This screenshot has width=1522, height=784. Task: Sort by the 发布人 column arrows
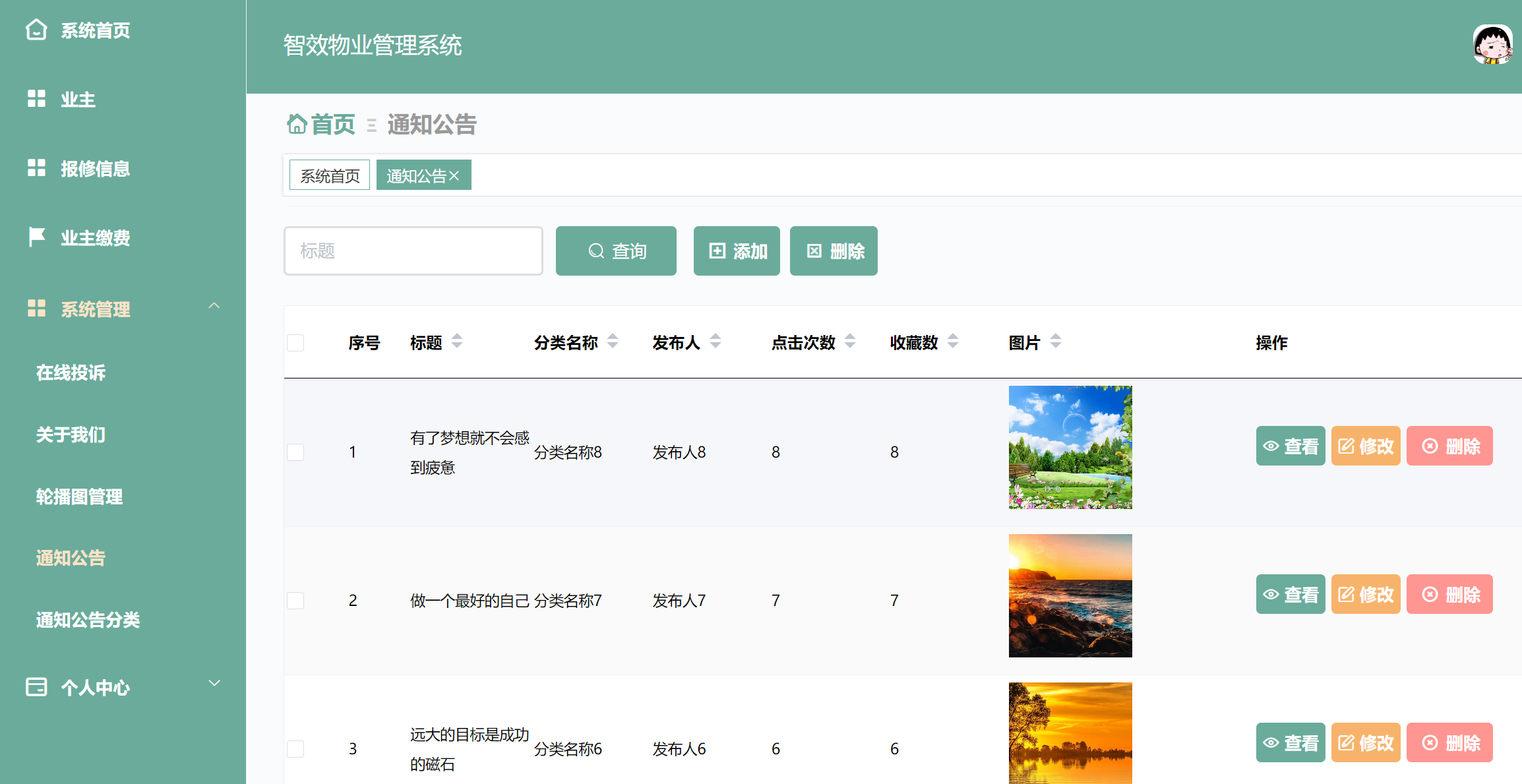click(x=715, y=342)
